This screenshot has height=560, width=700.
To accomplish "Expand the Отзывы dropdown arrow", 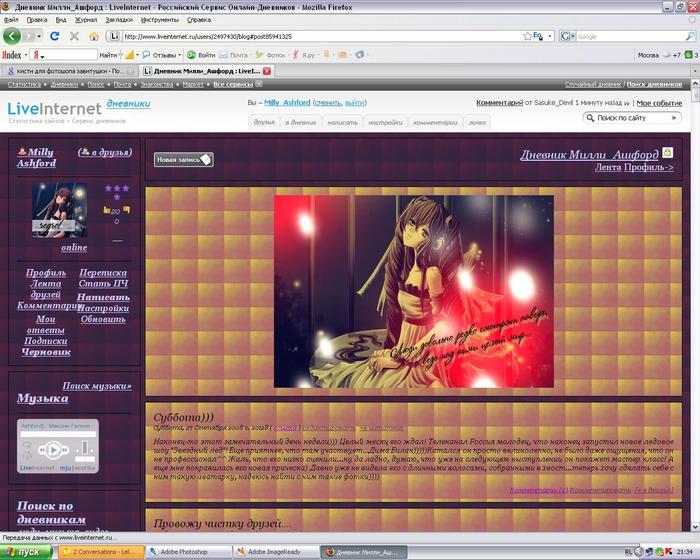I will [179, 55].
